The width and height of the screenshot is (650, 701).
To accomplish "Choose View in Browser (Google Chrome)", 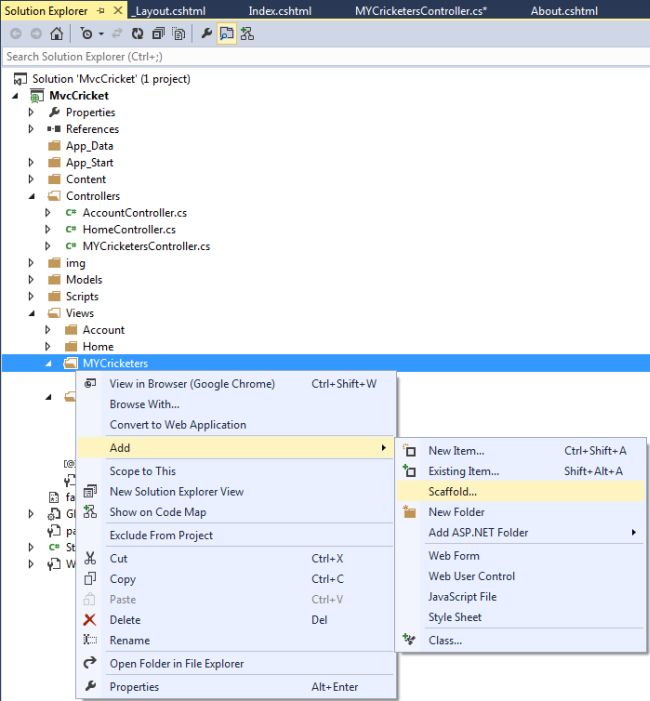I will [236, 384].
